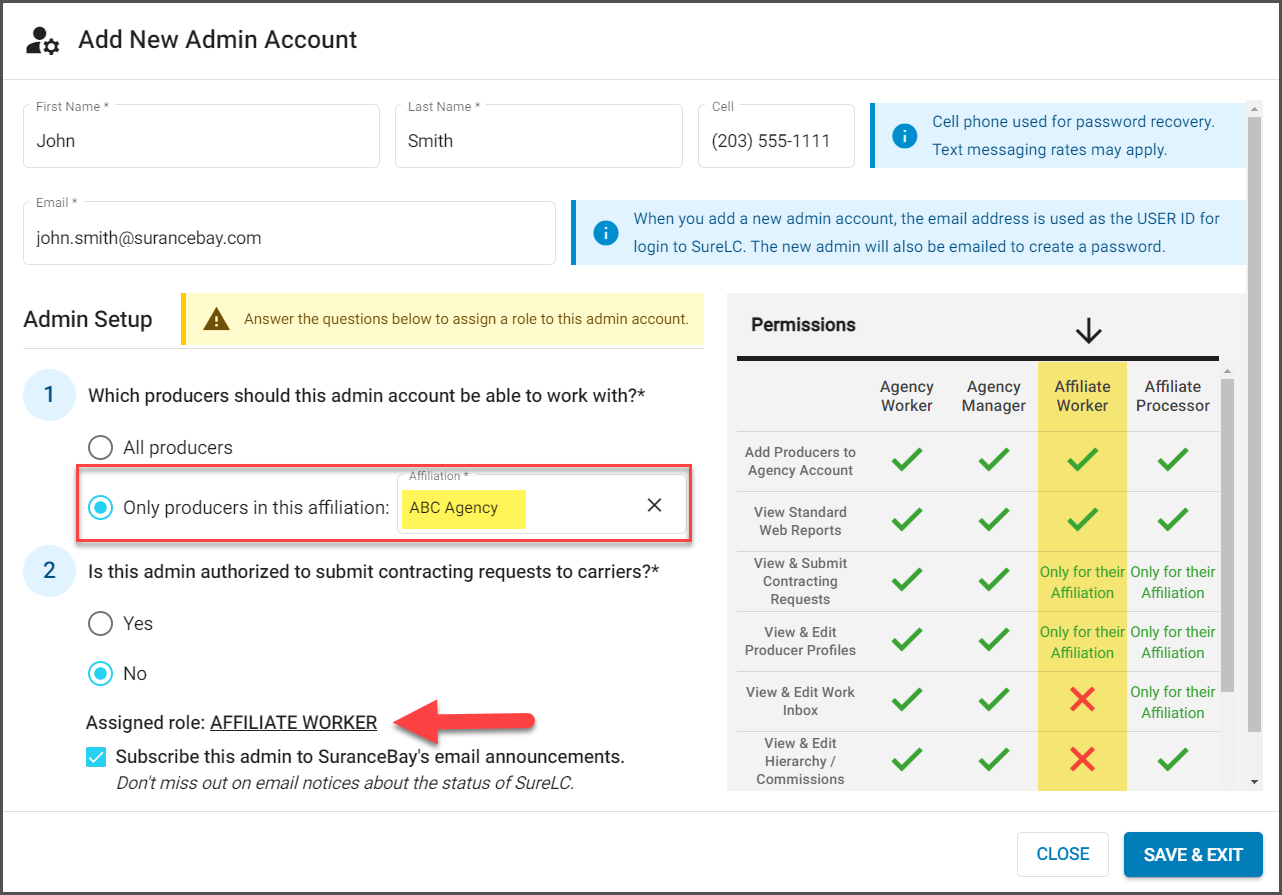Click Agency Worker checkmark for Add Producers

pyautogui.click(x=906, y=460)
